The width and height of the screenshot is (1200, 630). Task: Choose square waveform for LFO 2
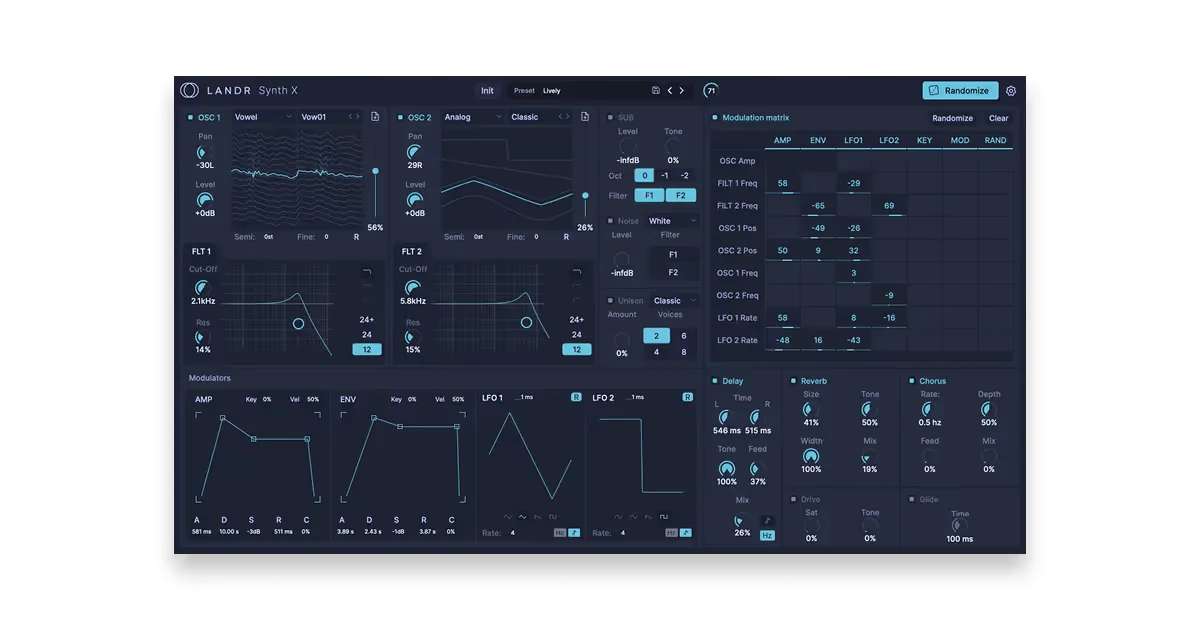coord(662,517)
